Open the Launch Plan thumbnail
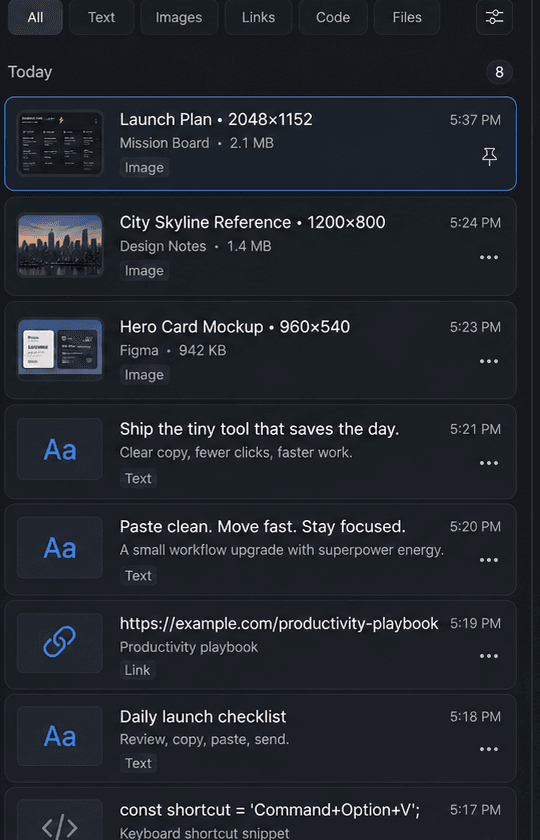Image resolution: width=540 pixels, height=840 pixels. [x=59, y=143]
